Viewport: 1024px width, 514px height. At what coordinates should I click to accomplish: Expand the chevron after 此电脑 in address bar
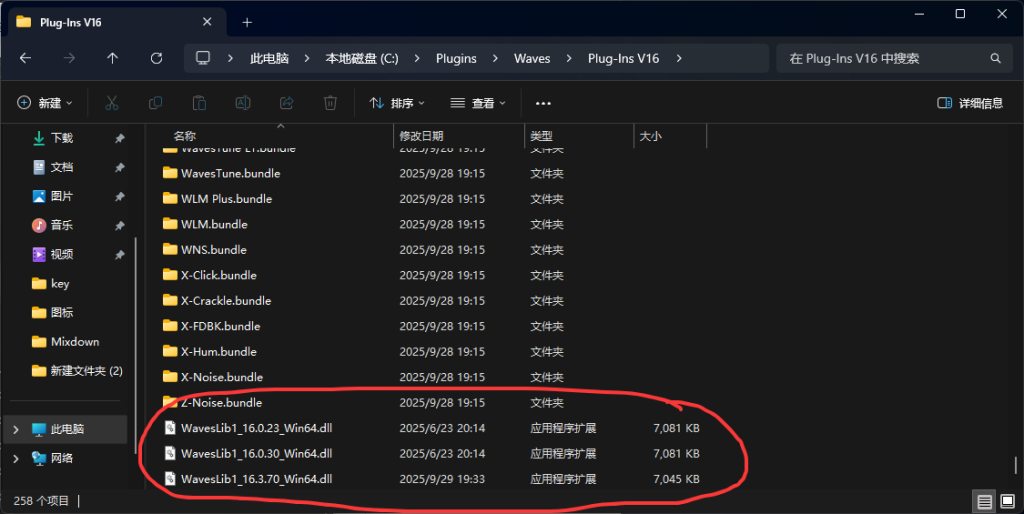coord(307,58)
